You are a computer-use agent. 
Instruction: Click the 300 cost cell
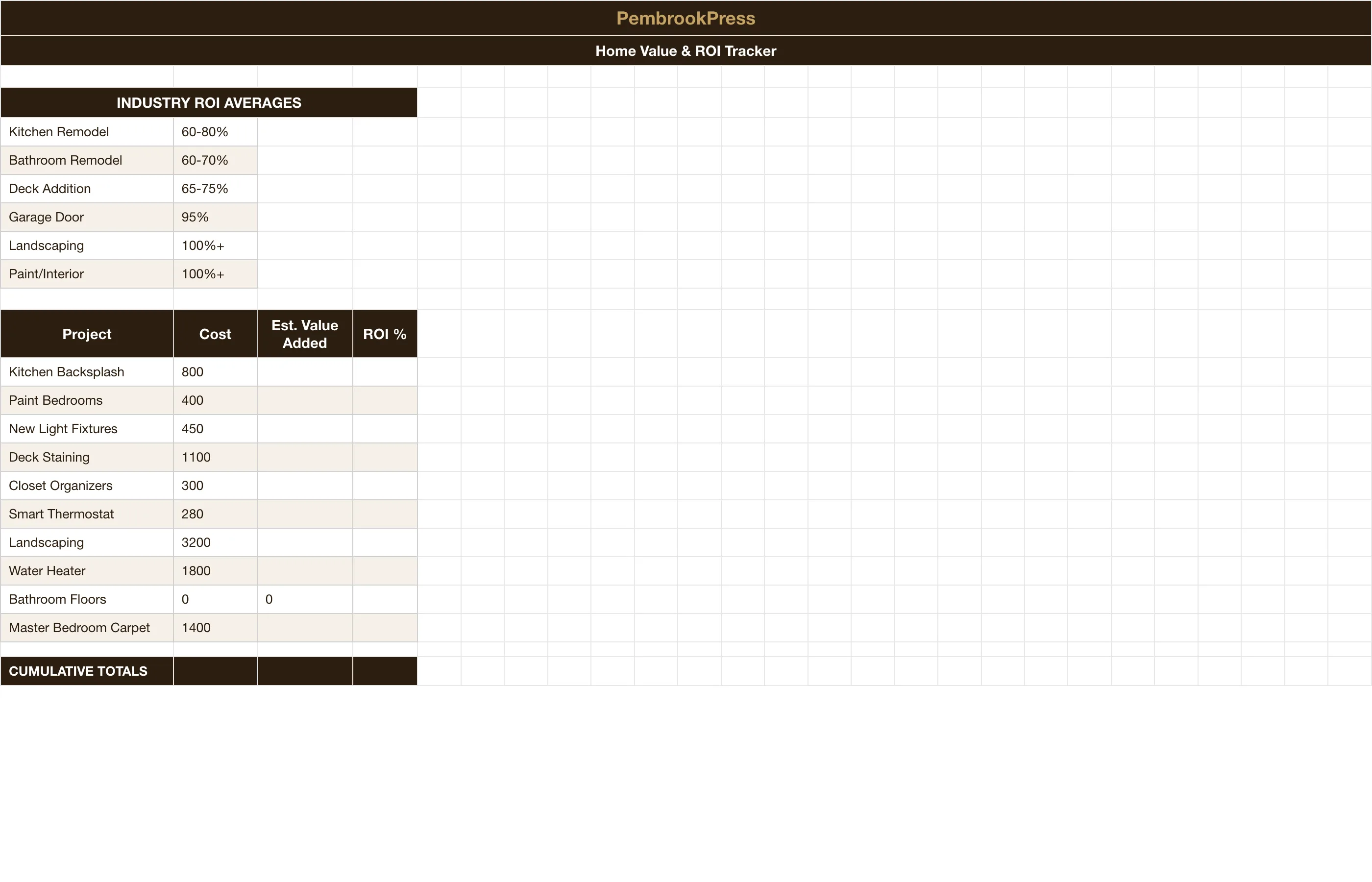215,486
